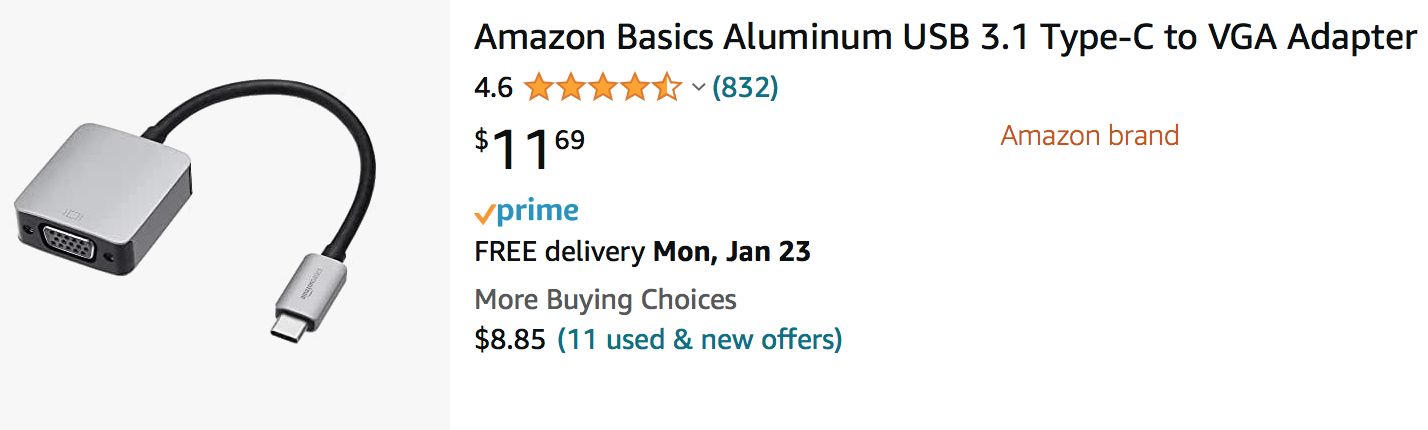Click the Prime logo
1428x430 pixels.
coord(537,211)
